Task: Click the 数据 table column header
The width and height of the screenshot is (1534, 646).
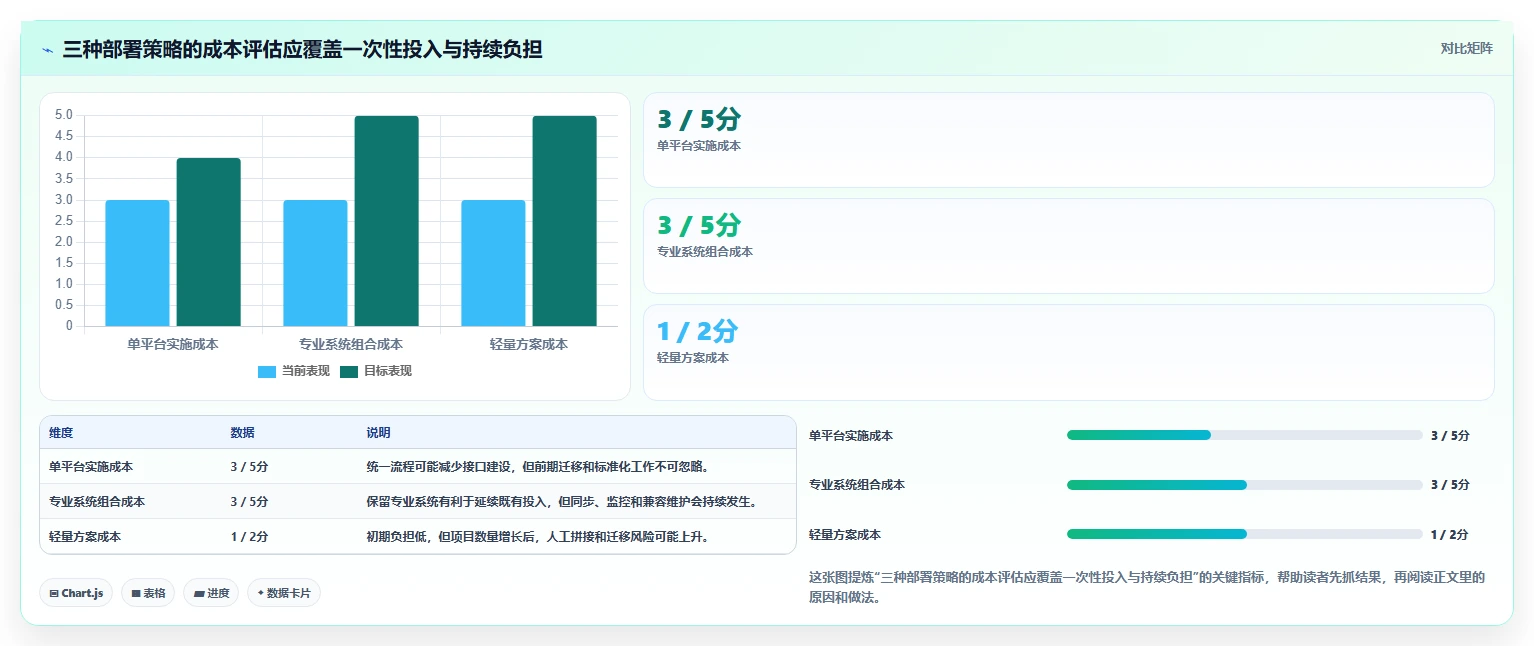Action: (x=243, y=433)
